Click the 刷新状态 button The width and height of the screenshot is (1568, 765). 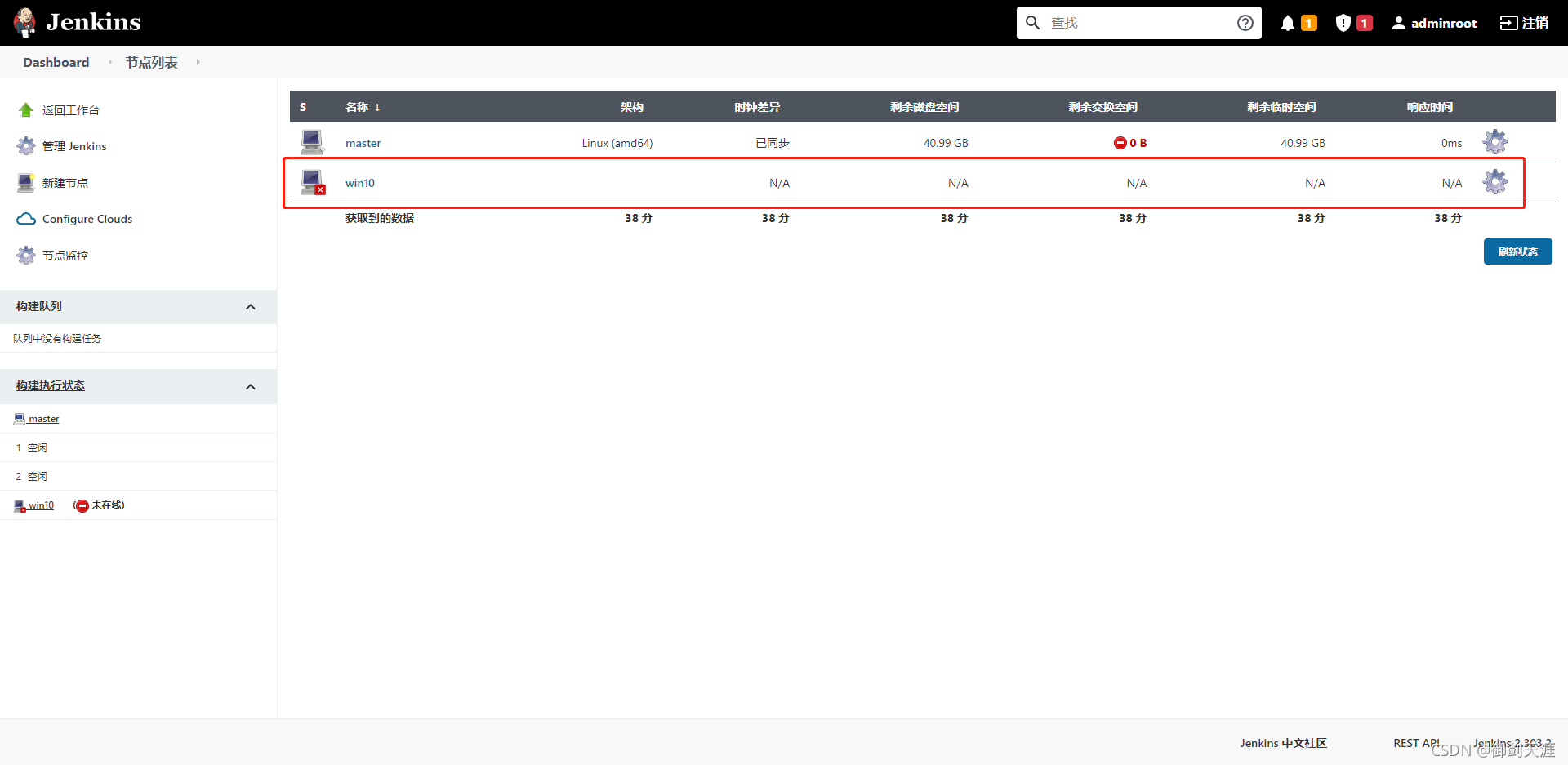[1518, 251]
